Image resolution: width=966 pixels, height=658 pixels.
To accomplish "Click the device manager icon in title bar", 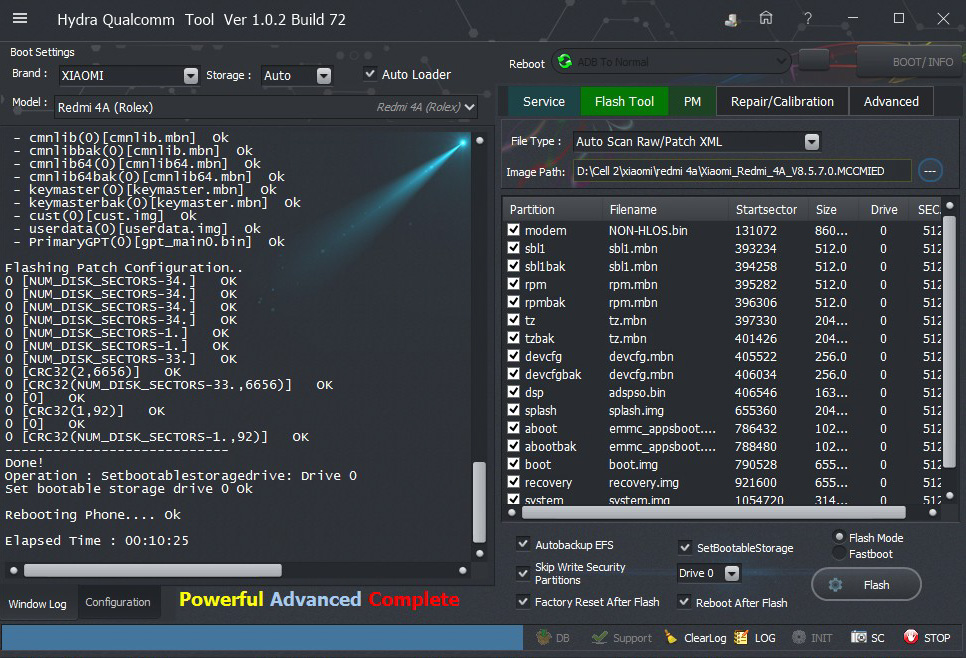I will pyautogui.click(x=731, y=19).
